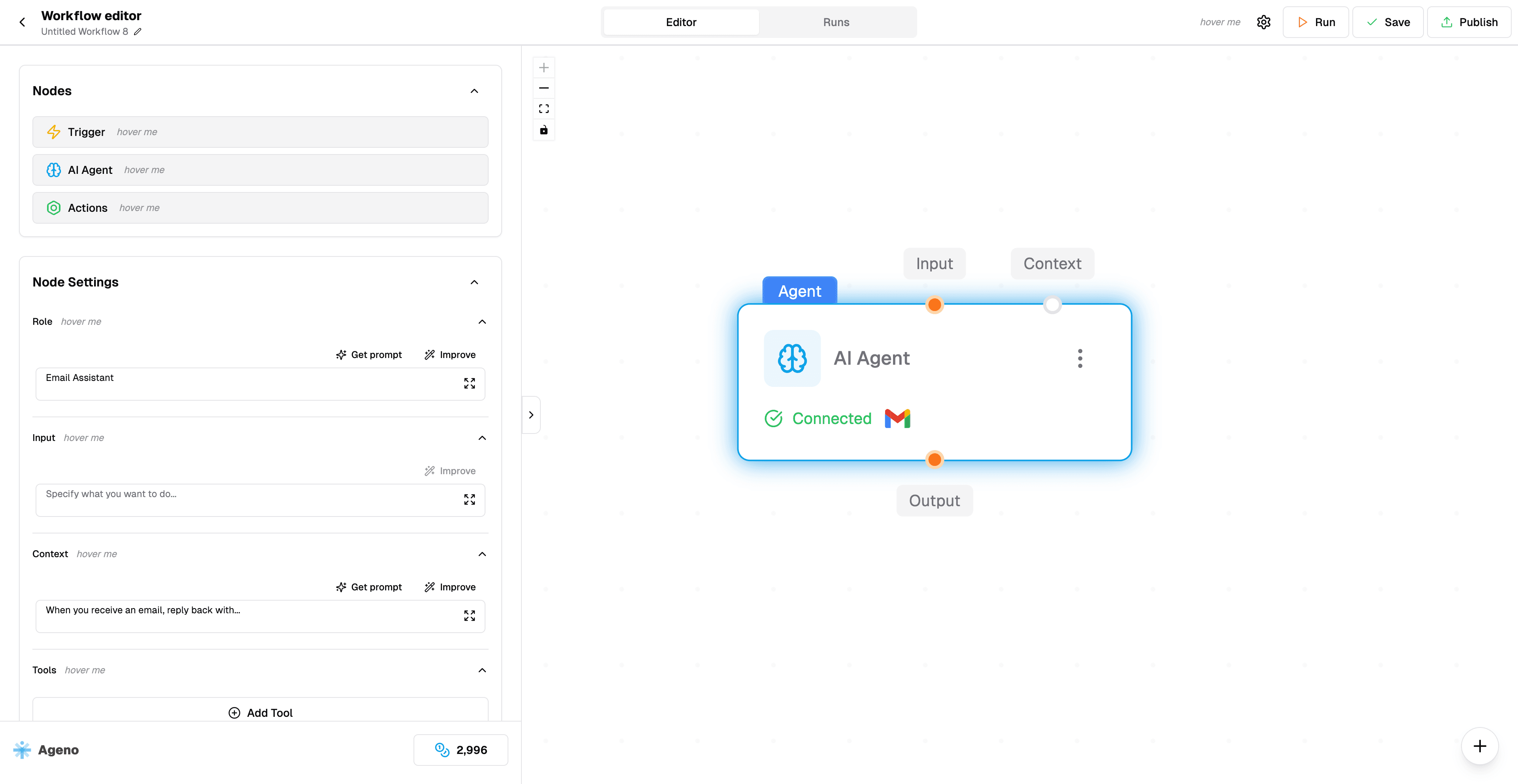1518x784 pixels.
Task: Select the Editor tab
Action: 681,22
